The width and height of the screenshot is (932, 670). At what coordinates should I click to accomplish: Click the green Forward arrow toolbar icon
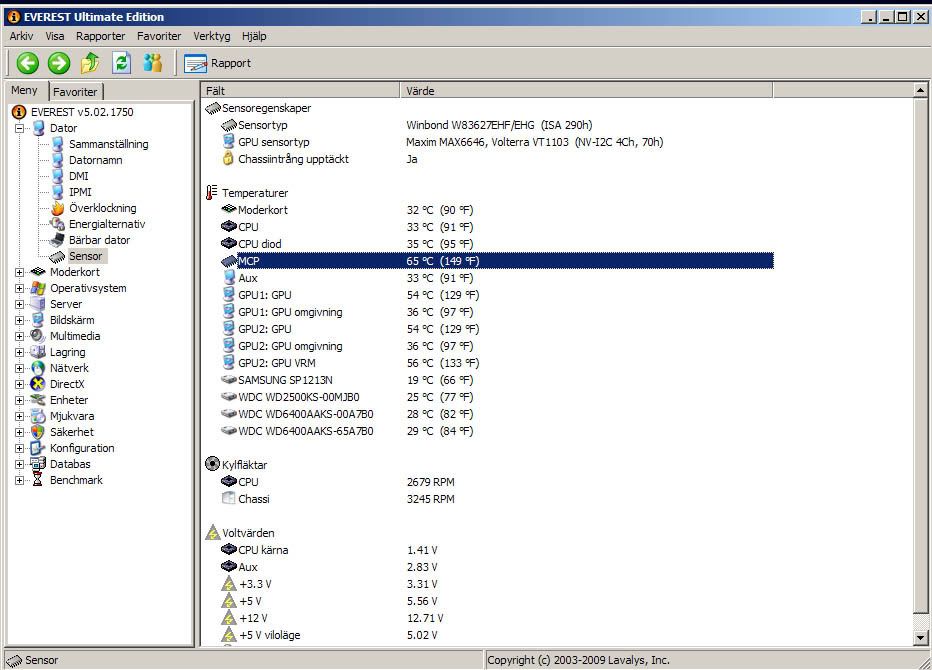click(x=59, y=63)
